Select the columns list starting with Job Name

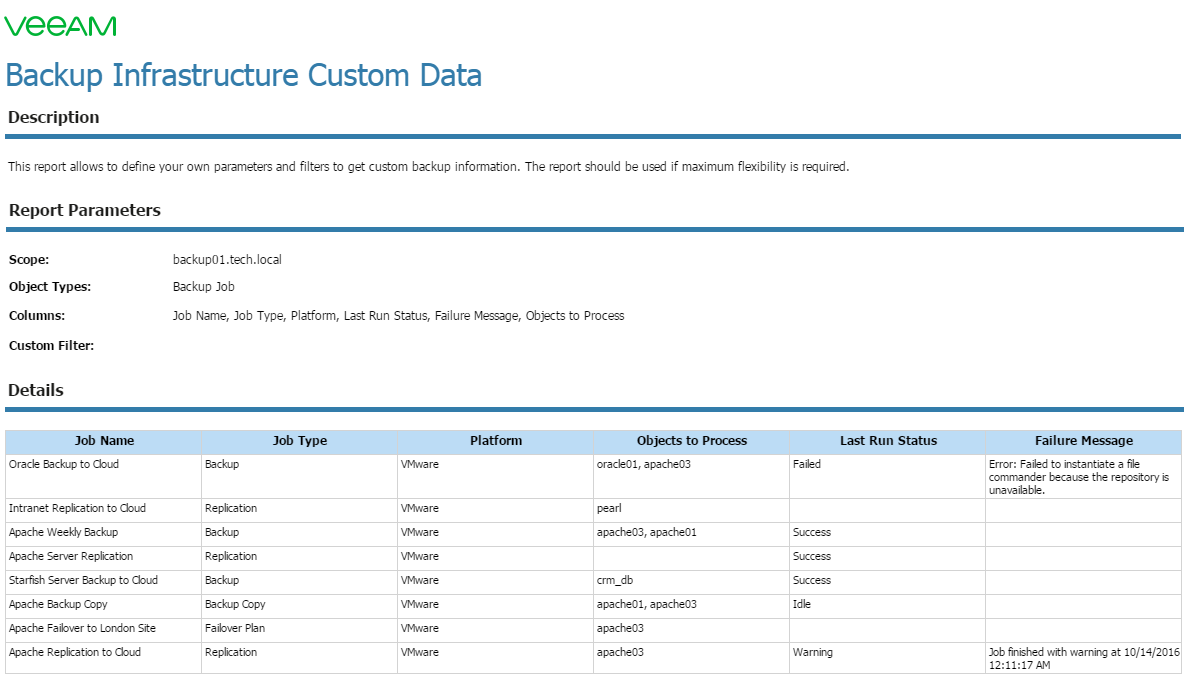point(399,316)
